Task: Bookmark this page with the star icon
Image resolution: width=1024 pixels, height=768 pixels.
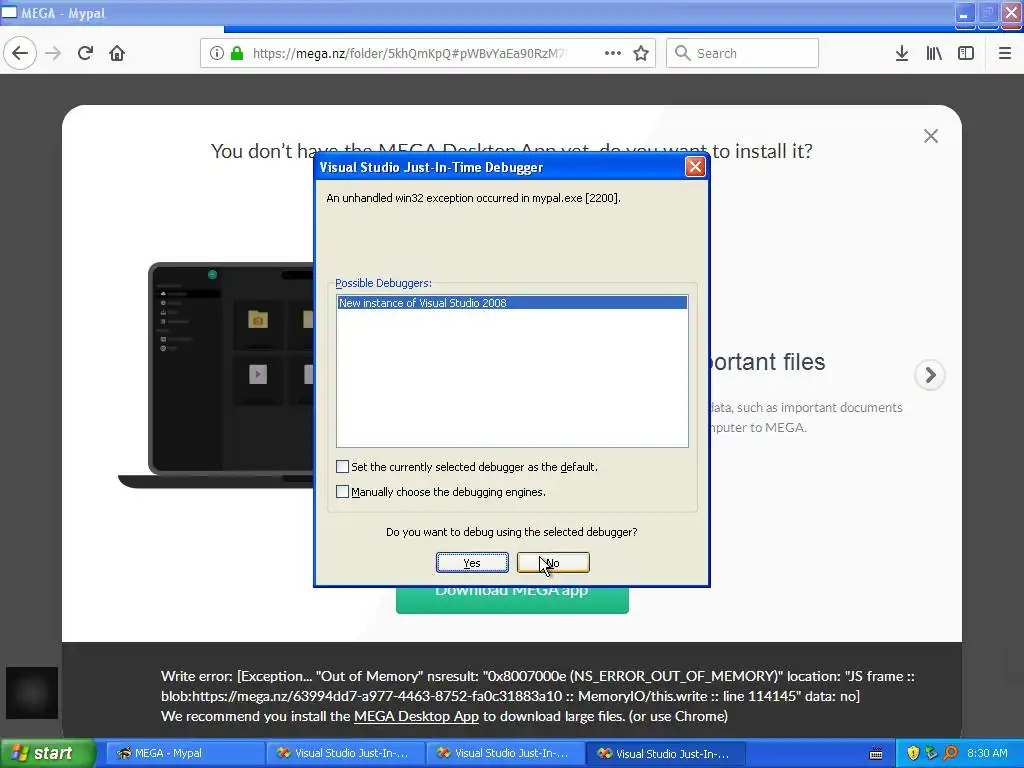Action: pos(641,54)
